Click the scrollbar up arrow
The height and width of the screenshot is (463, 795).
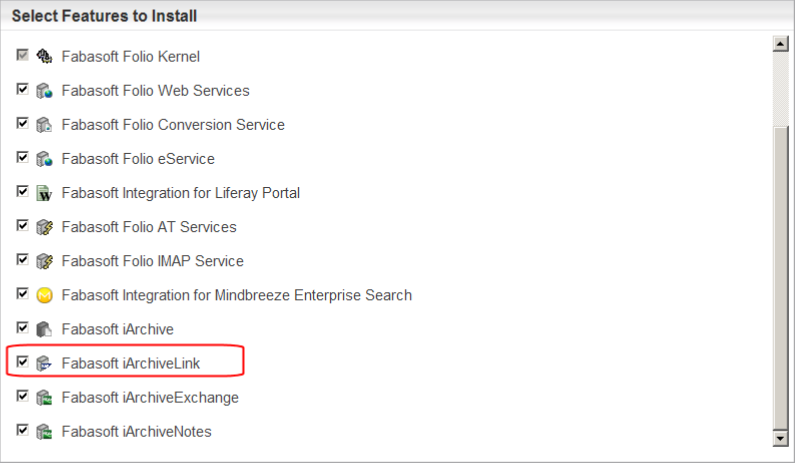pos(780,44)
